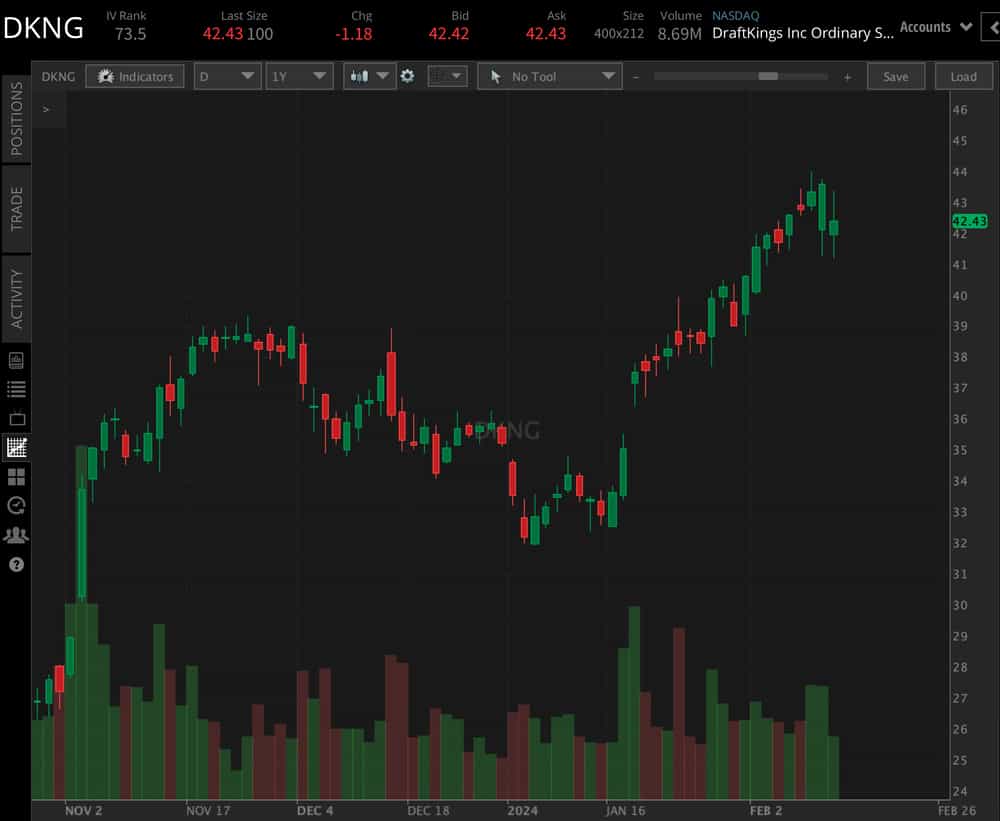
Task: Click the four-square grid sidebar icon
Action: click(x=16, y=477)
